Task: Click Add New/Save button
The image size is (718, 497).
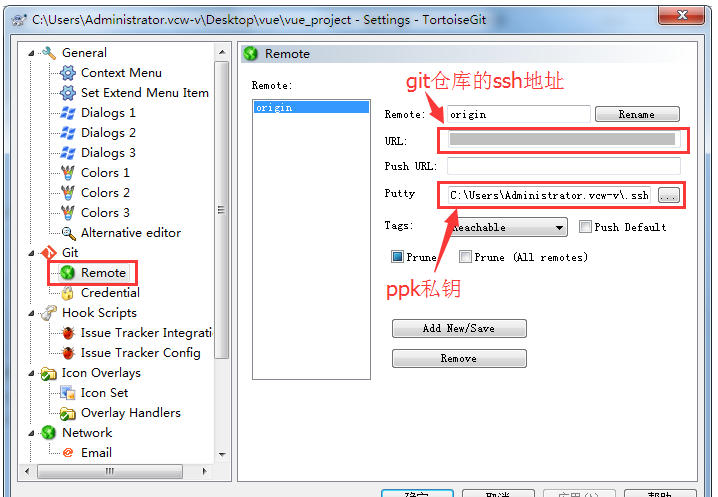Action: (459, 328)
